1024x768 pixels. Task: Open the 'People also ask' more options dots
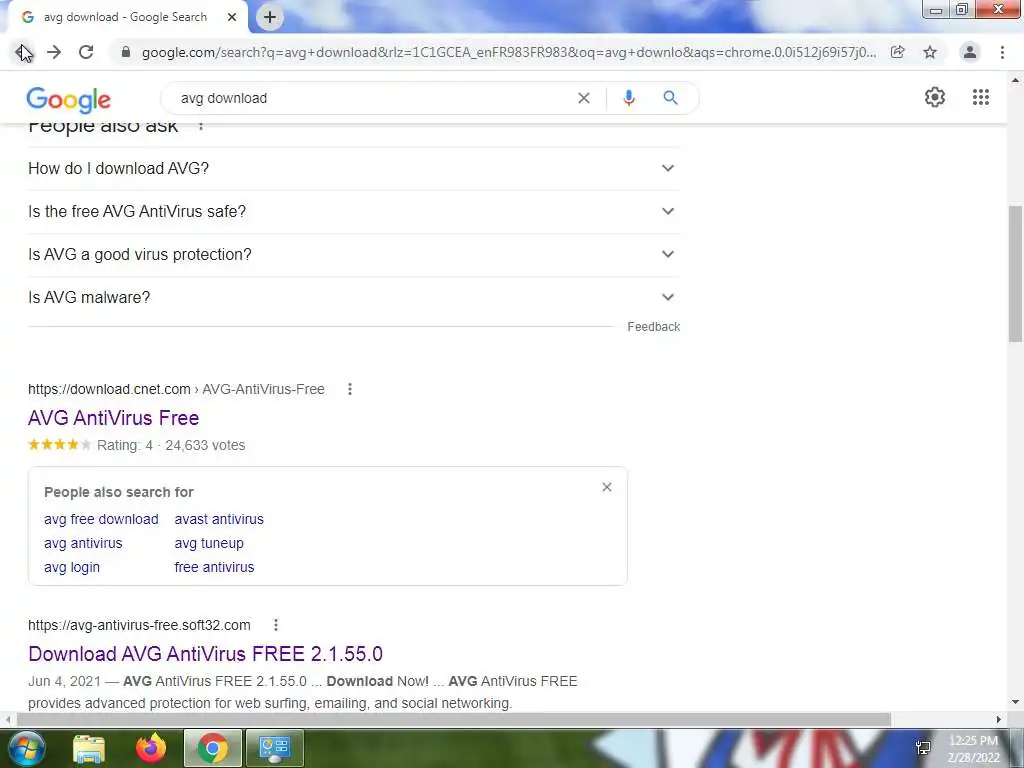tap(201, 125)
